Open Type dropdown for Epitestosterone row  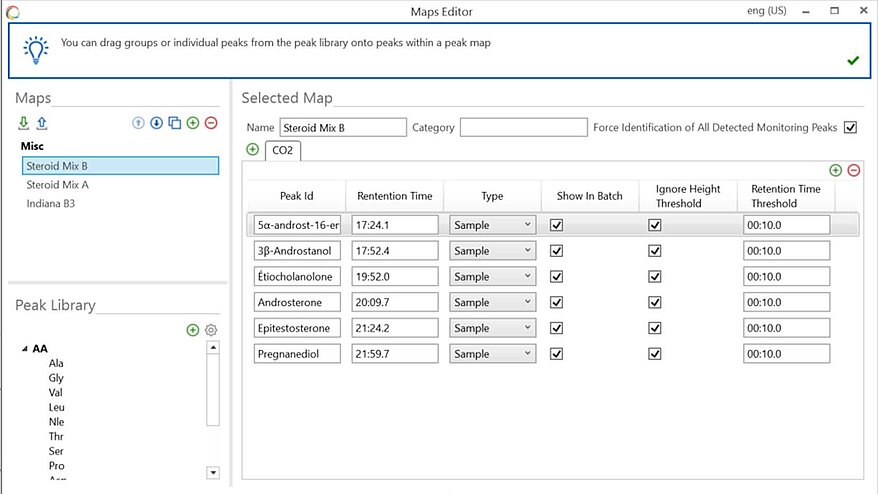tap(493, 328)
